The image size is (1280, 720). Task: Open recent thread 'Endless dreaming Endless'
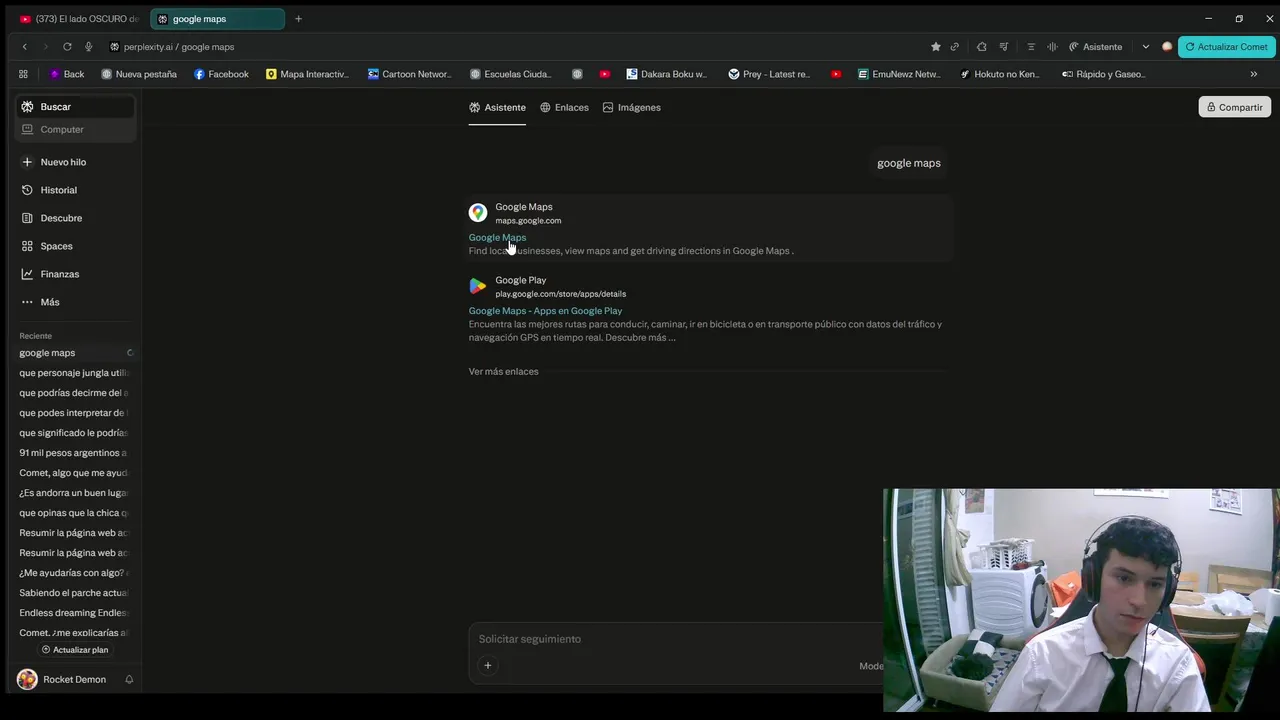pyautogui.click(x=75, y=613)
